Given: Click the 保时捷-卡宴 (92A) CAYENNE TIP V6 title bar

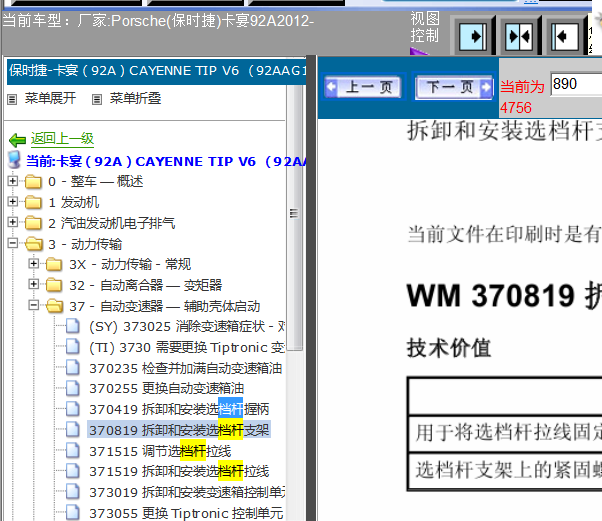Looking at the screenshot, I should pos(157,71).
